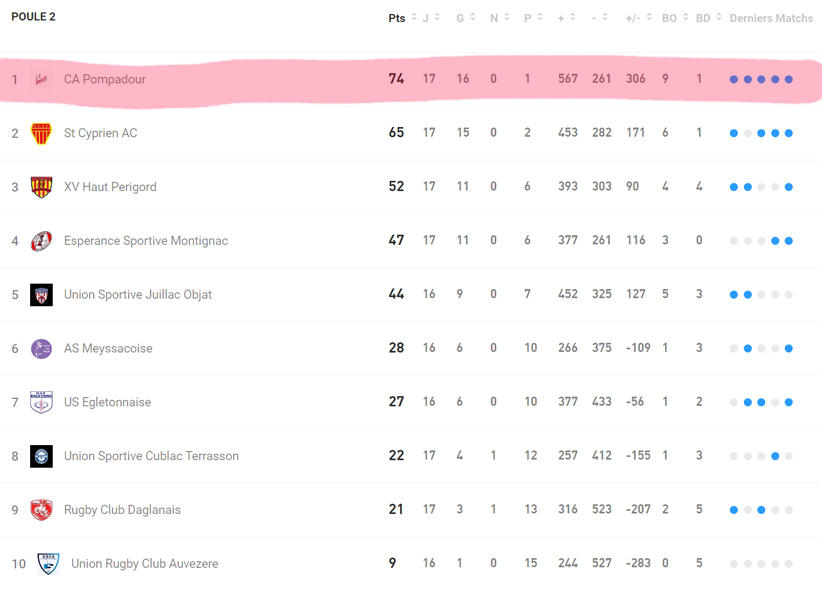Click the XV Haut Perigord crest
This screenshot has width=822, height=595.
(41, 187)
